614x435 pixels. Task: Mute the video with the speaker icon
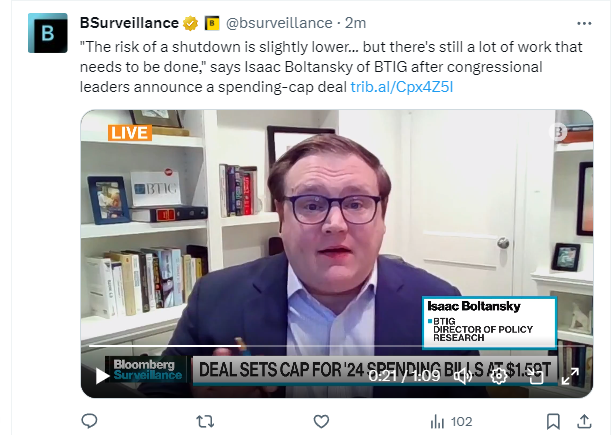pyautogui.click(x=463, y=376)
